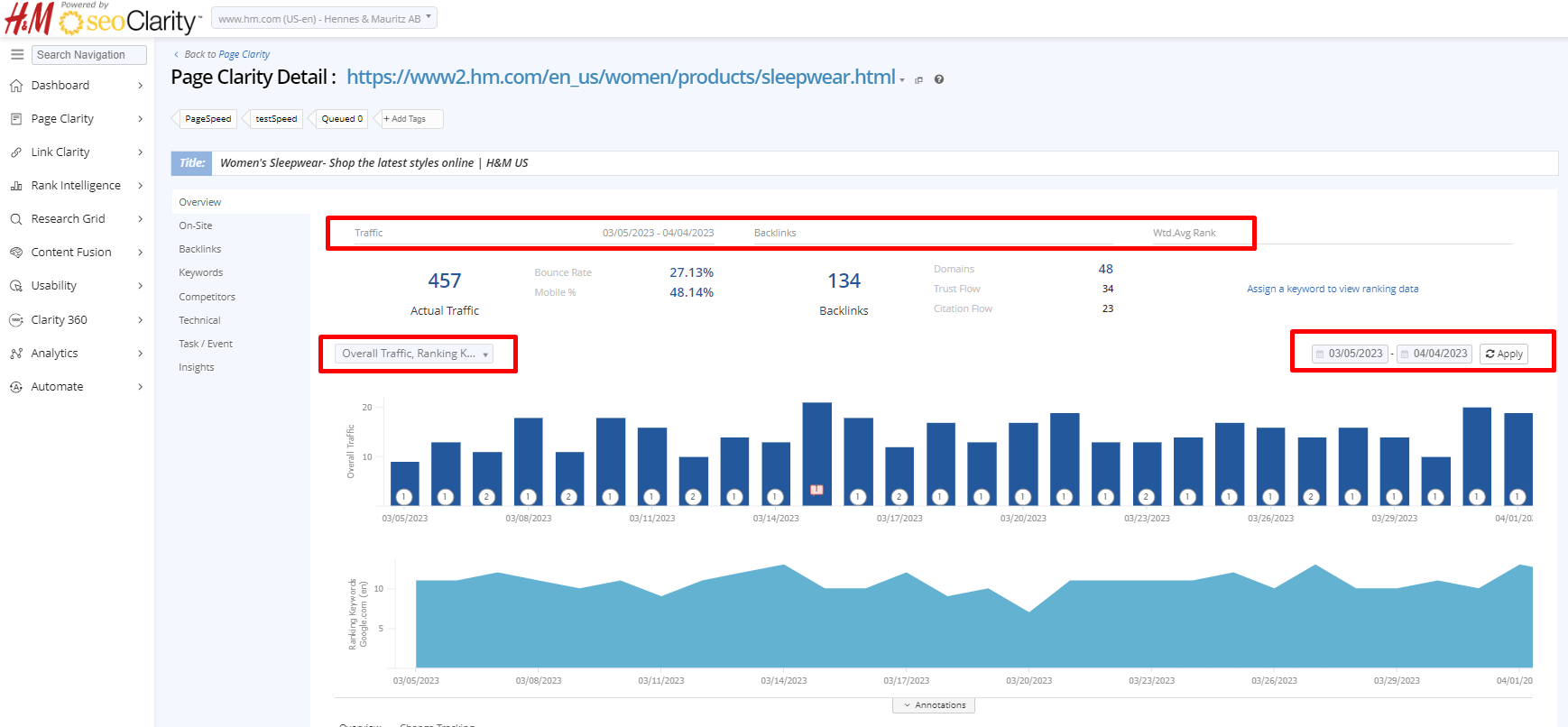Toggle the hamburger navigation menu icon

click(x=16, y=55)
